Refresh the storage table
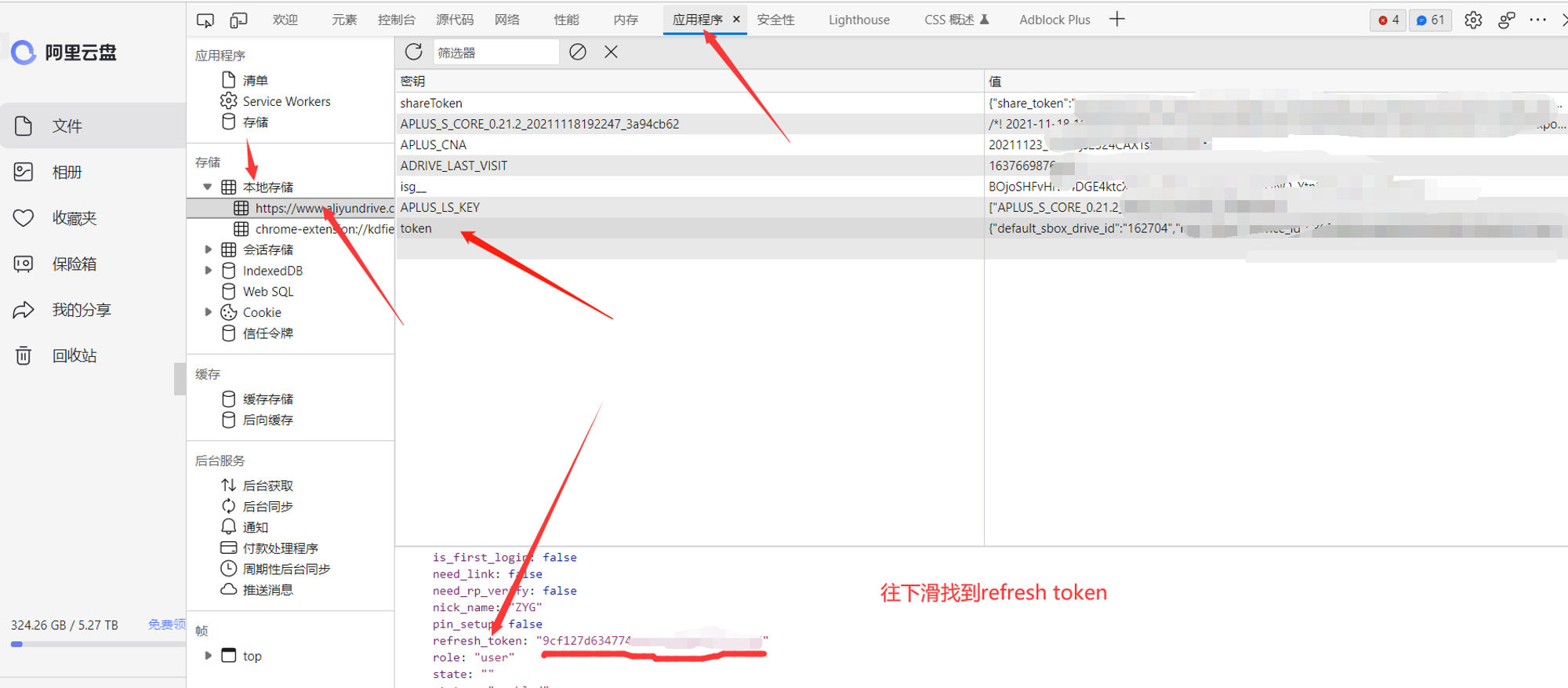This screenshot has height=688, width=1568. (414, 52)
